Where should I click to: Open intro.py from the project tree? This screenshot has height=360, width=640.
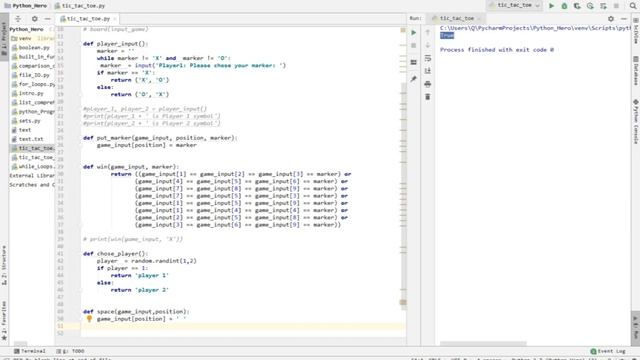27,93
